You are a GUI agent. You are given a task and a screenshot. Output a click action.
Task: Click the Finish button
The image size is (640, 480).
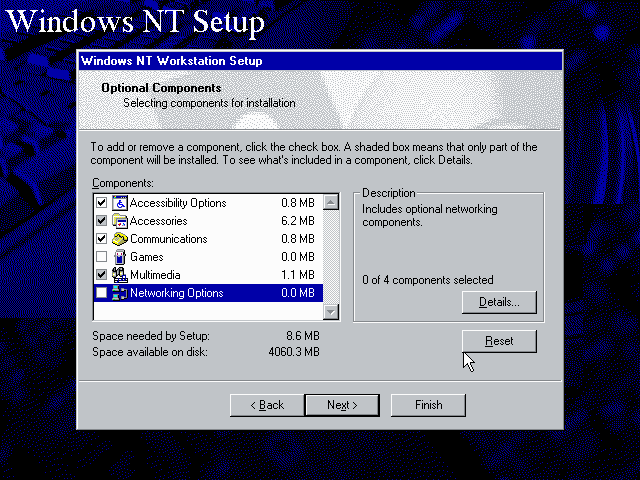428,405
